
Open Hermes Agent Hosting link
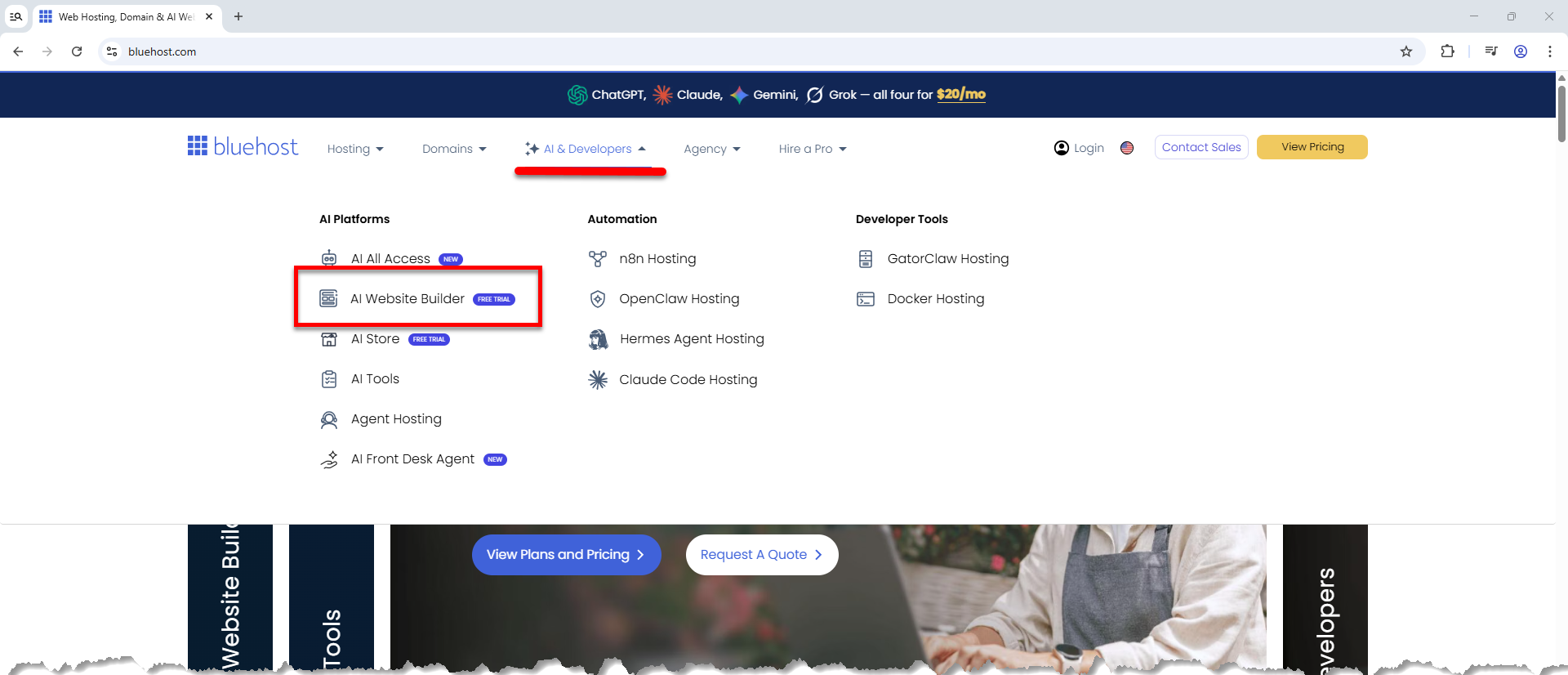(x=676, y=339)
